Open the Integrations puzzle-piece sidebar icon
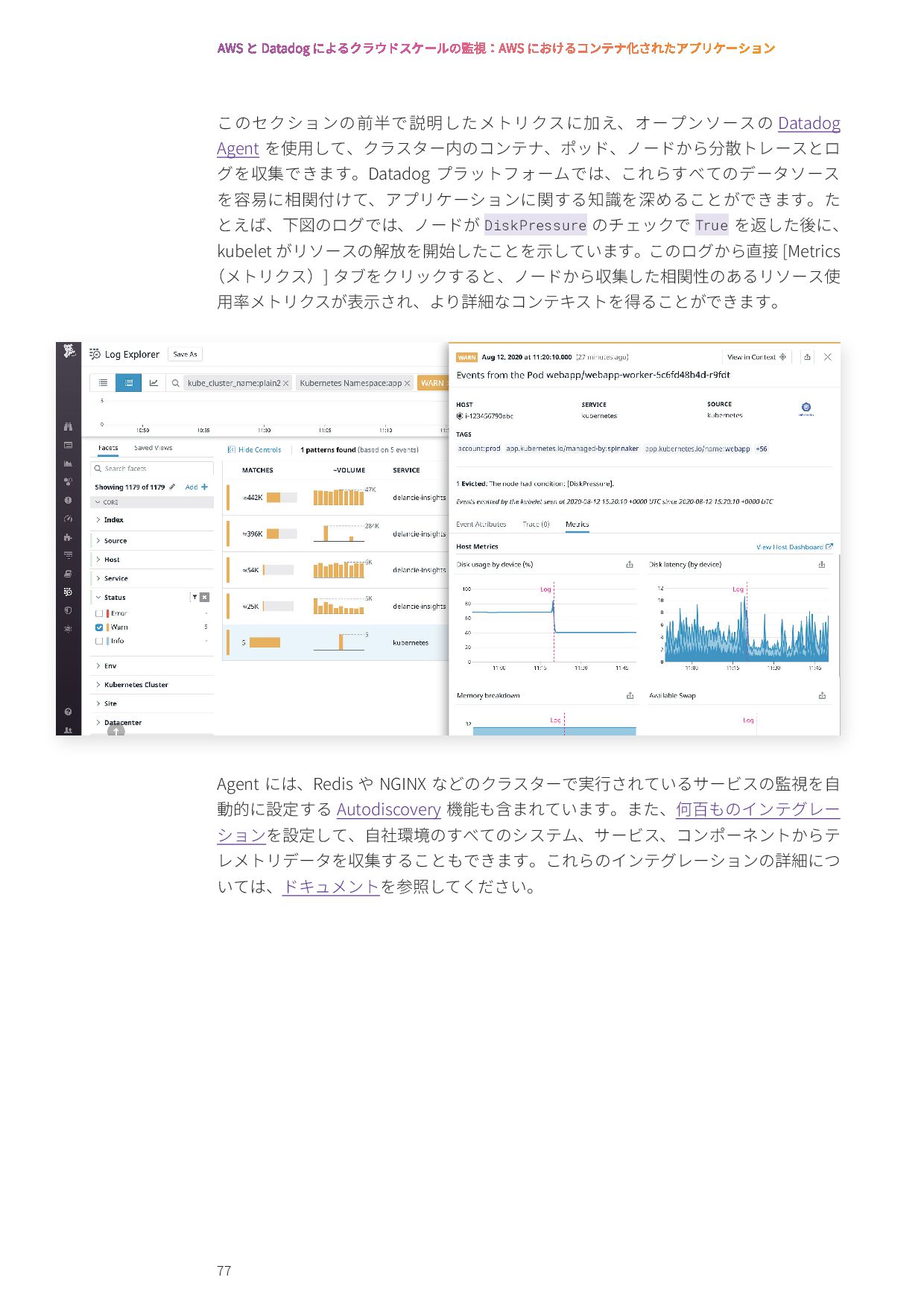Screen dimensions: 924x1307 [x=69, y=537]
